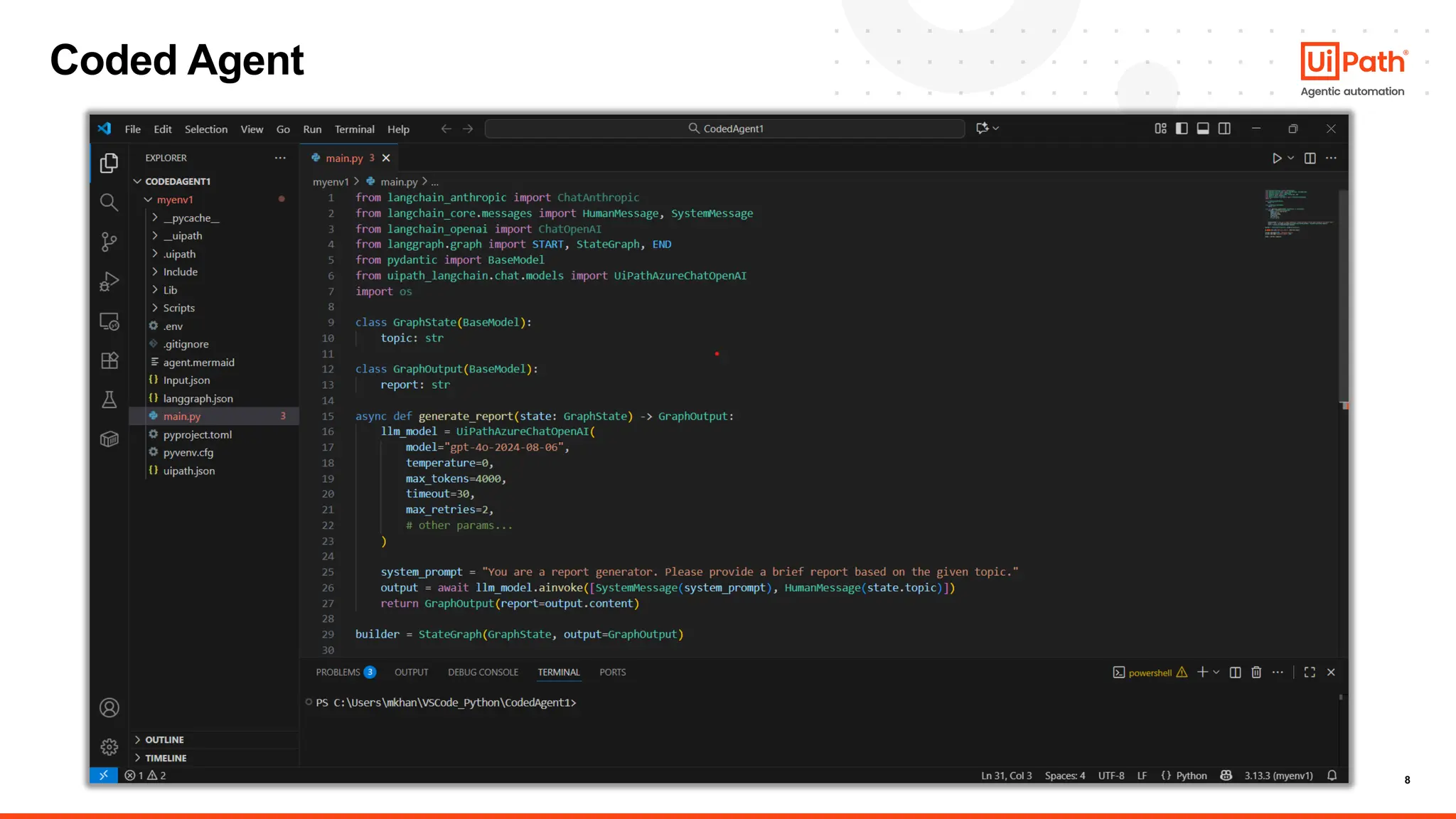Maximize the terminal panel size

point(1310,673)
